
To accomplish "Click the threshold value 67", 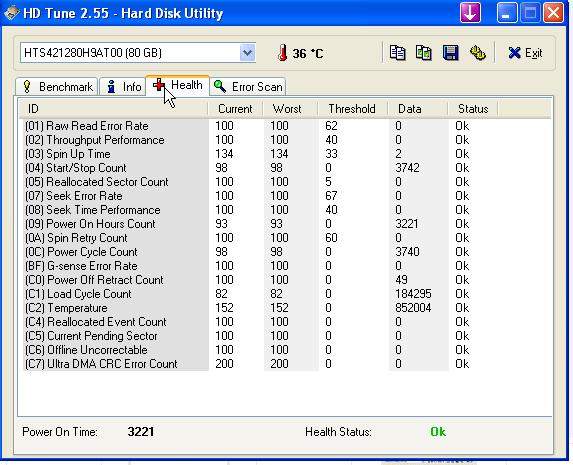I will click(331, 196).
